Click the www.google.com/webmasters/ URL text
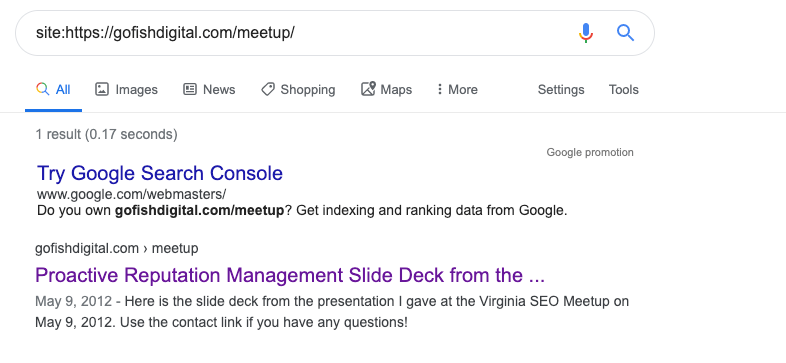 (x=131, y=194)
